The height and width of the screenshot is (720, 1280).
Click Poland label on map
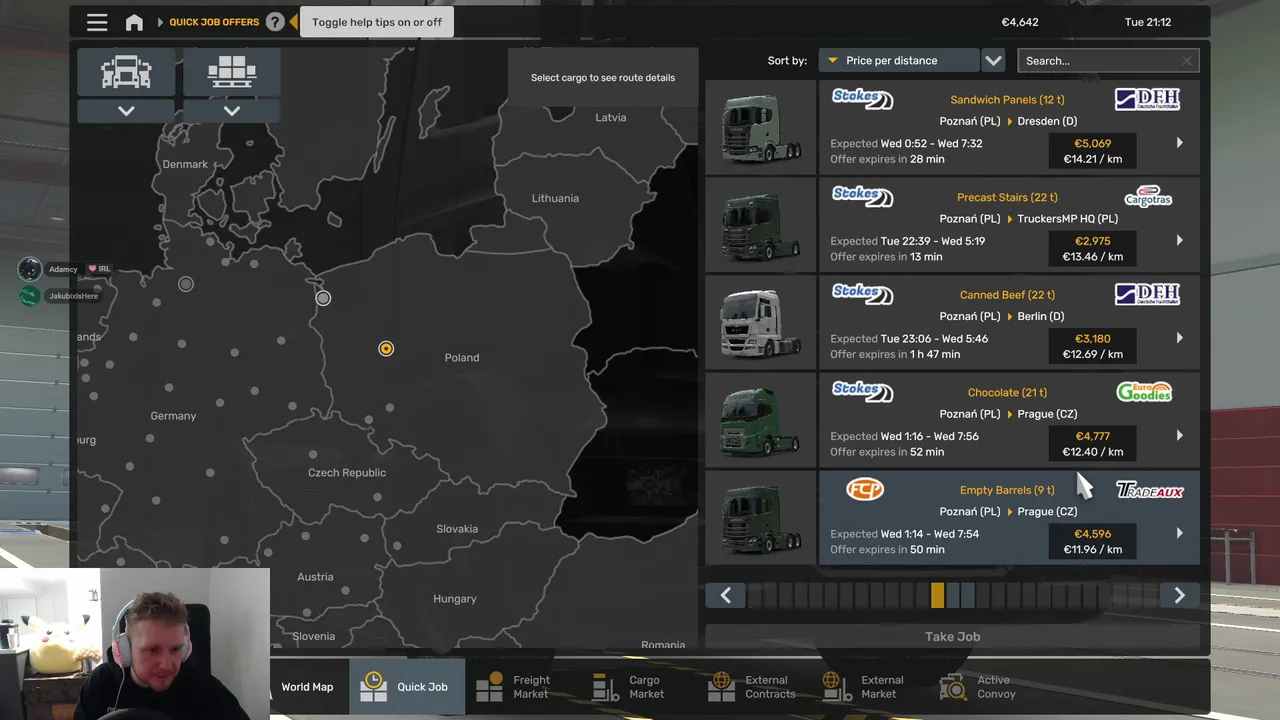[462, 358]
